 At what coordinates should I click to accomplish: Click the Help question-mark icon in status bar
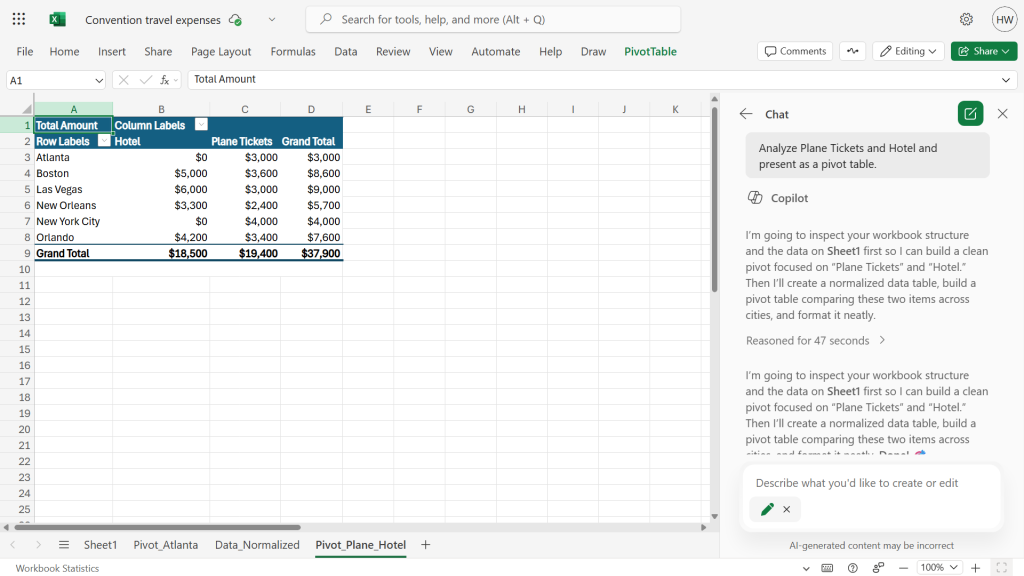pyautogui.click(x=853, y=568)
